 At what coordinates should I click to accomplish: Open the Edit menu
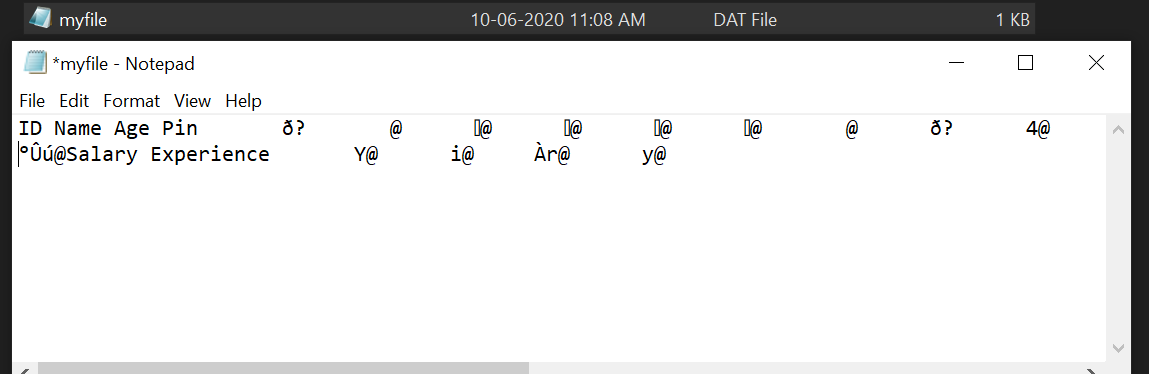[74, 100]
